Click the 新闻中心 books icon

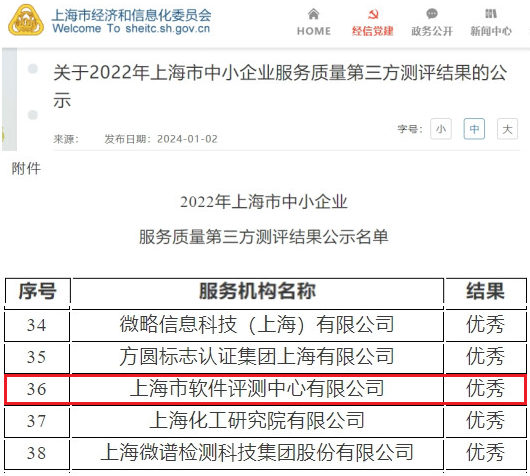click(x=491, y=14)
